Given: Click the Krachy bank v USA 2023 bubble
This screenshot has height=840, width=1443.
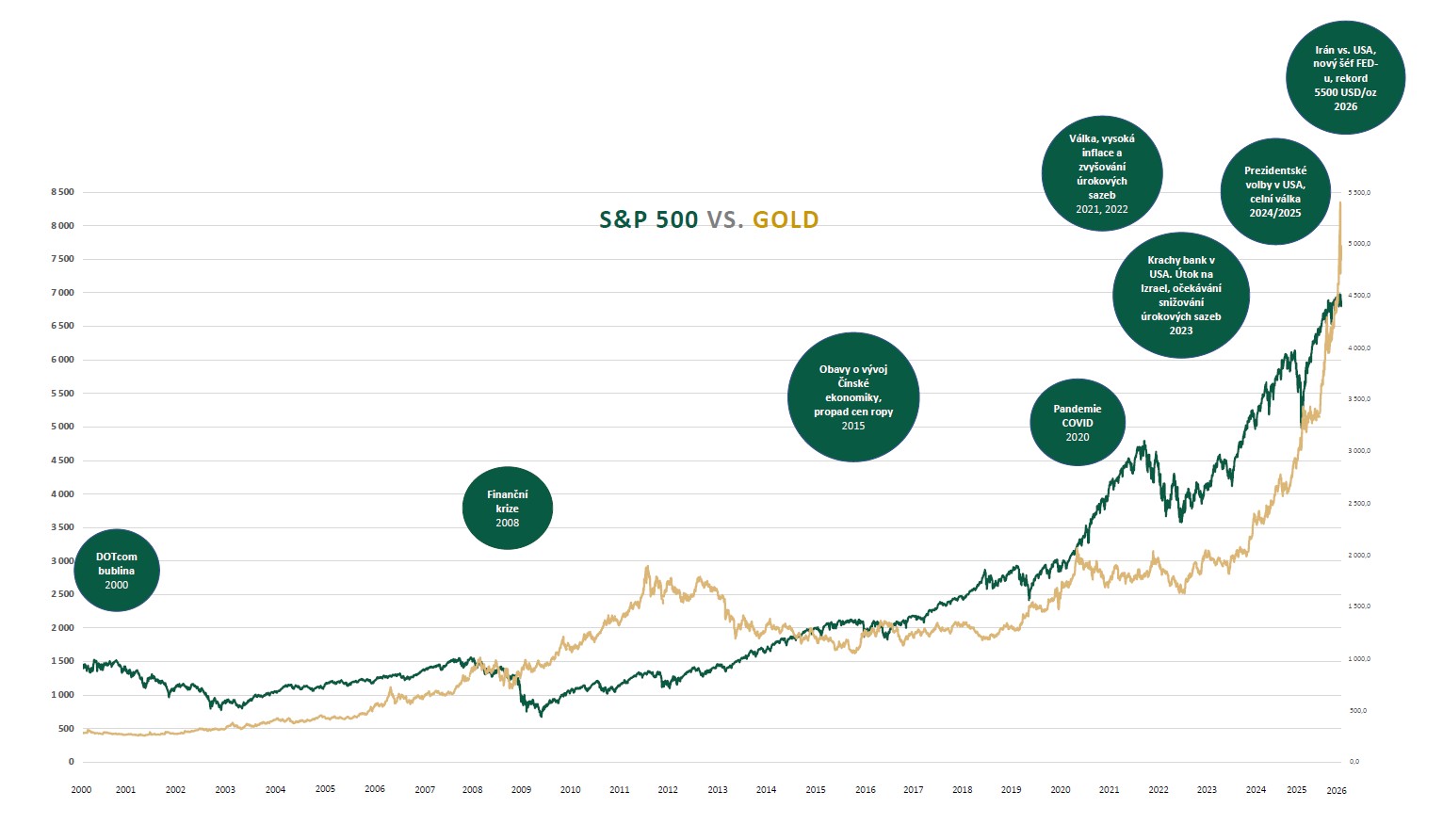Looking at the screenshot, I should (x=1181, y=295).
